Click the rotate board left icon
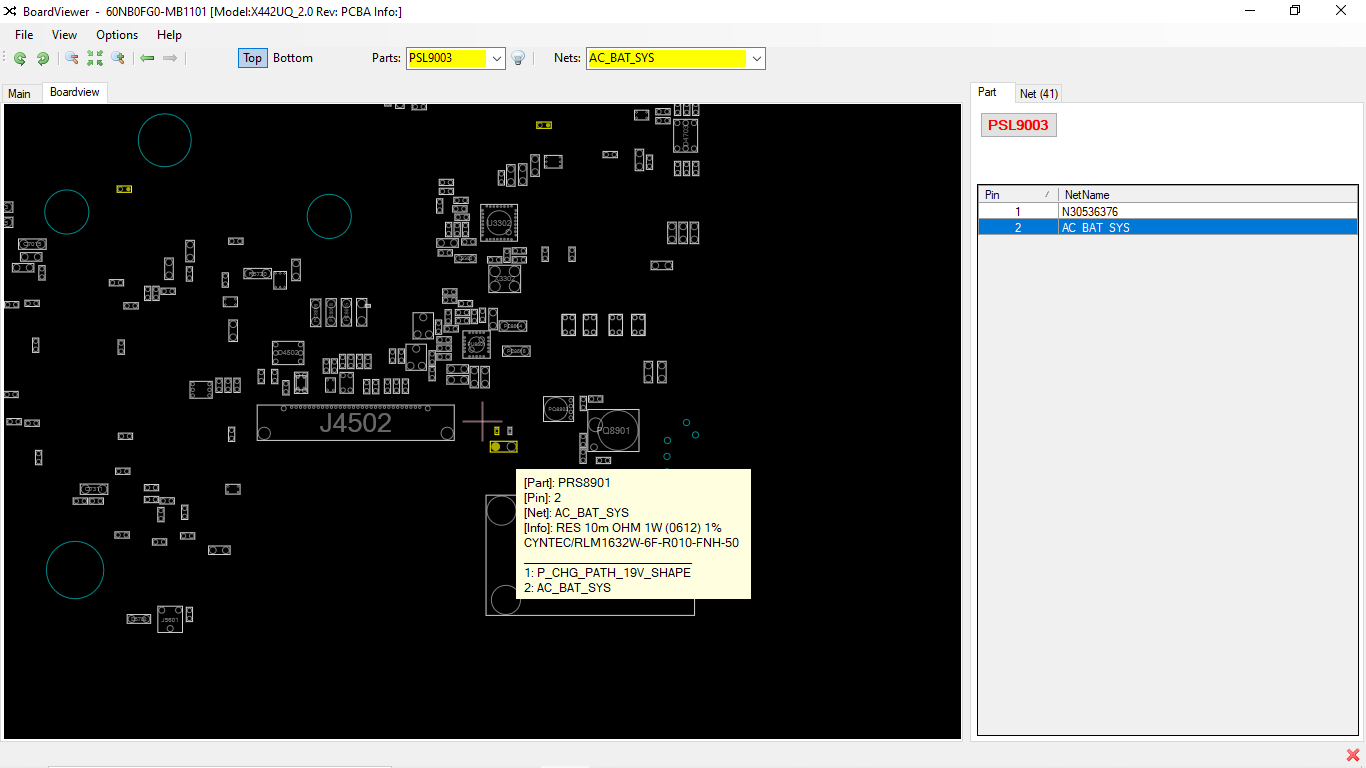Screen dimensions: 1366x768 pos(20,58)
